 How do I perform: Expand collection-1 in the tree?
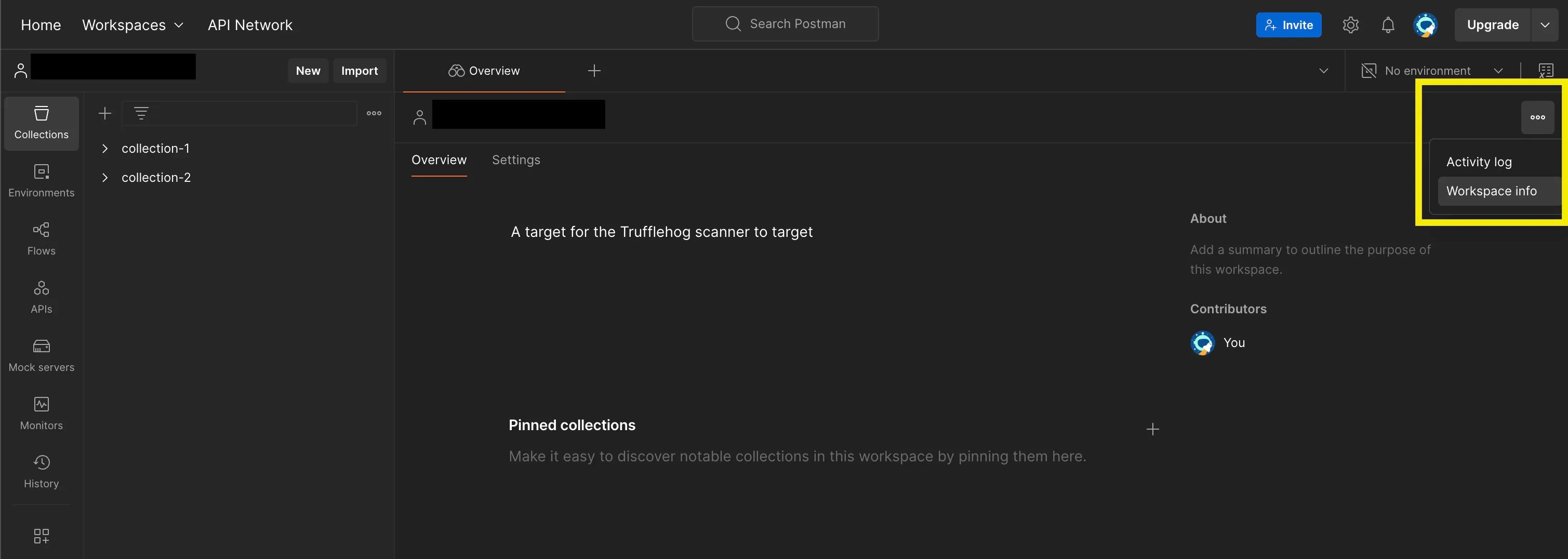coord(105,149)
